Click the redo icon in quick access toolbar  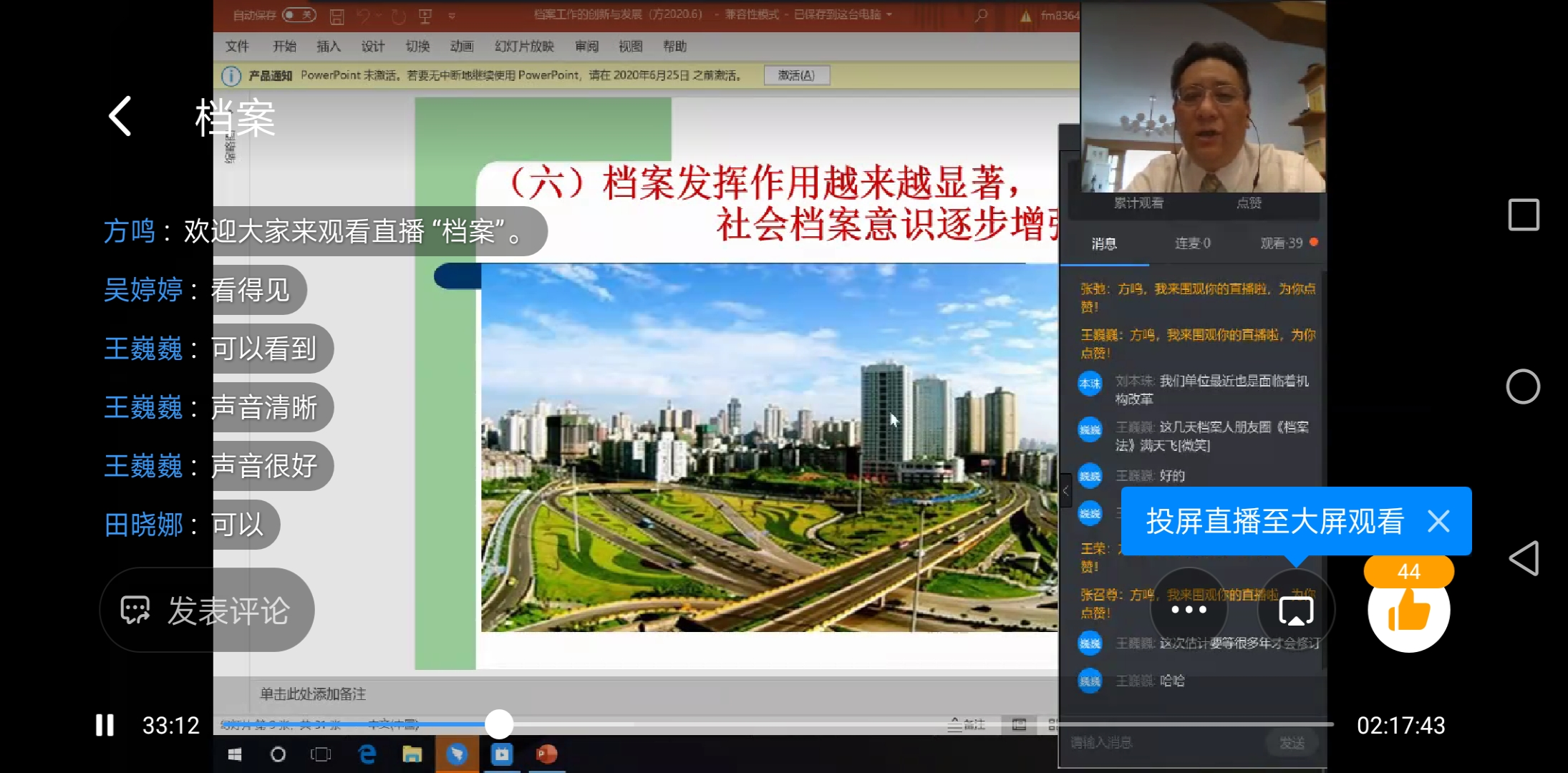point(398,16)
